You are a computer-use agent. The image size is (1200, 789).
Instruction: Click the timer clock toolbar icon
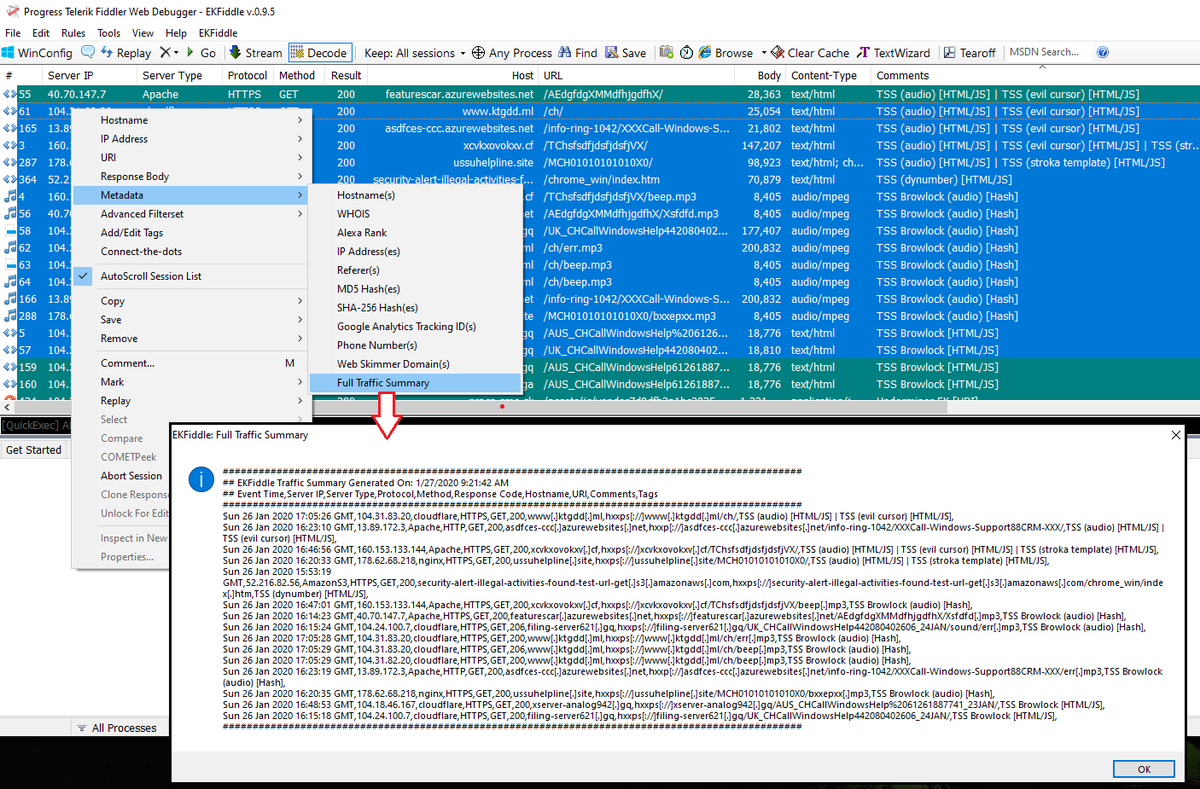pyautogui.click(x=687, y=53)
